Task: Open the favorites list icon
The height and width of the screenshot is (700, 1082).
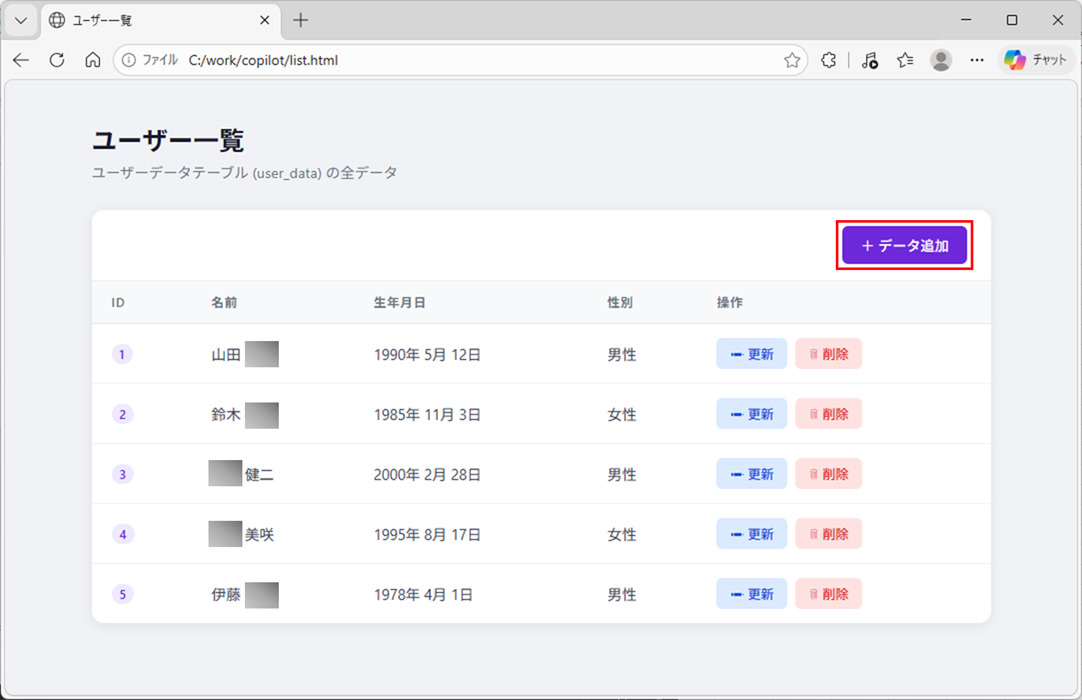Action: (x=905, y=60)
